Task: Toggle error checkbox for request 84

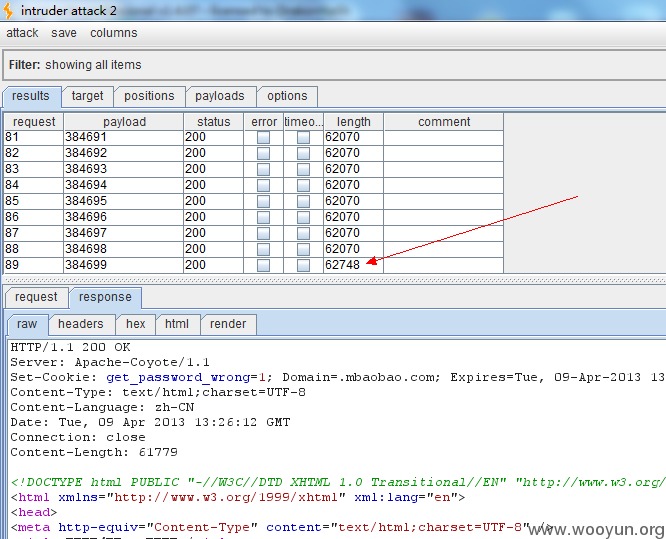Action: point(263,185)
